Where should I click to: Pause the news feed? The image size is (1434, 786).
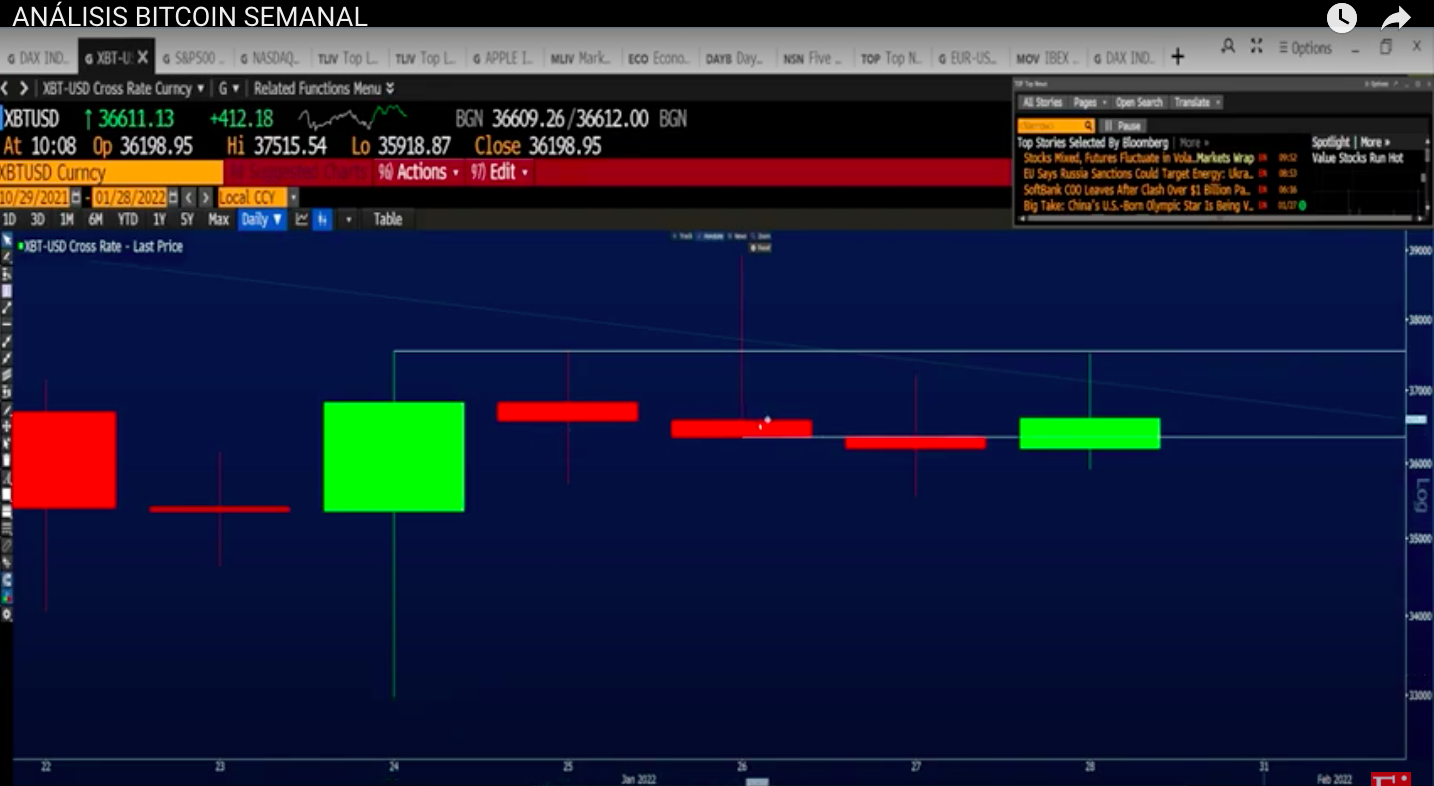1124,126
